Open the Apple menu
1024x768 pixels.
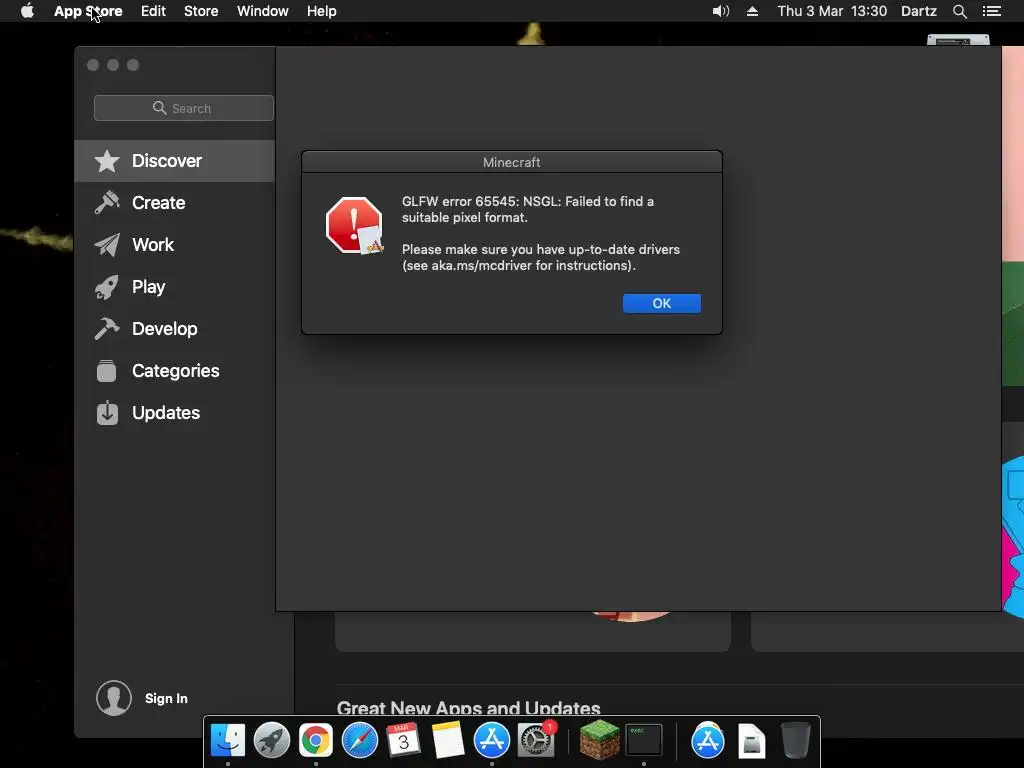point(27,11)
